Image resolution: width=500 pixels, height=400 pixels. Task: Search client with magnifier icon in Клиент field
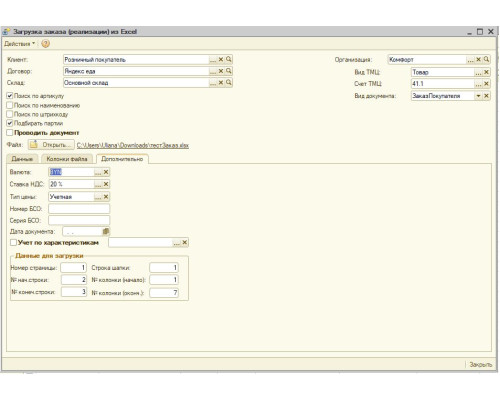click(229, 59)
